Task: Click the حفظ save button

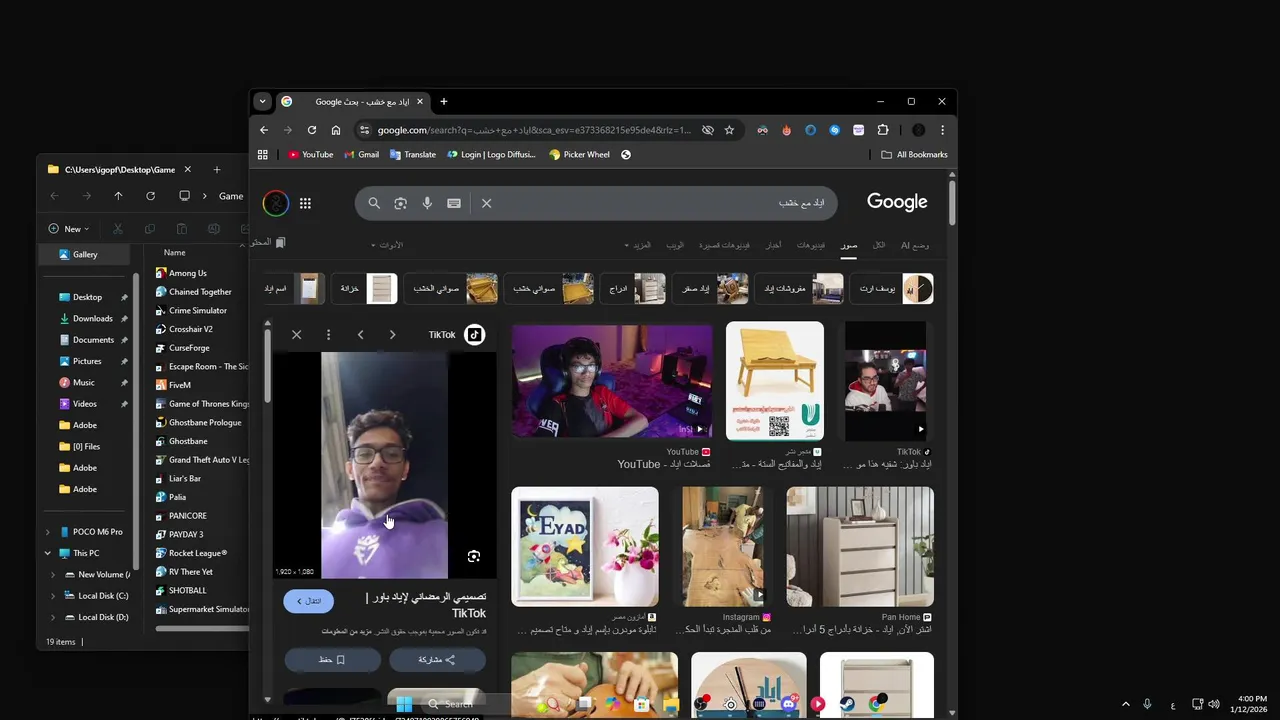Action: (x=332, y=660)
